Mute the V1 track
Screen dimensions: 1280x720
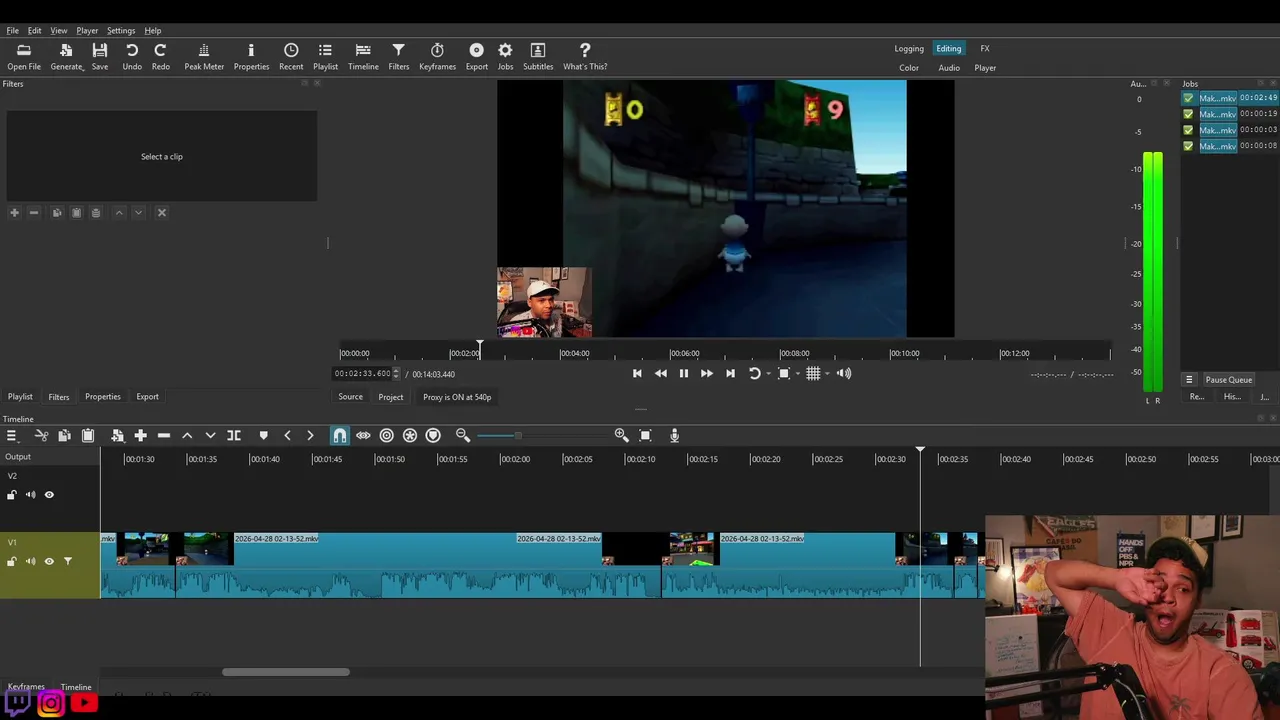[30, 561]
